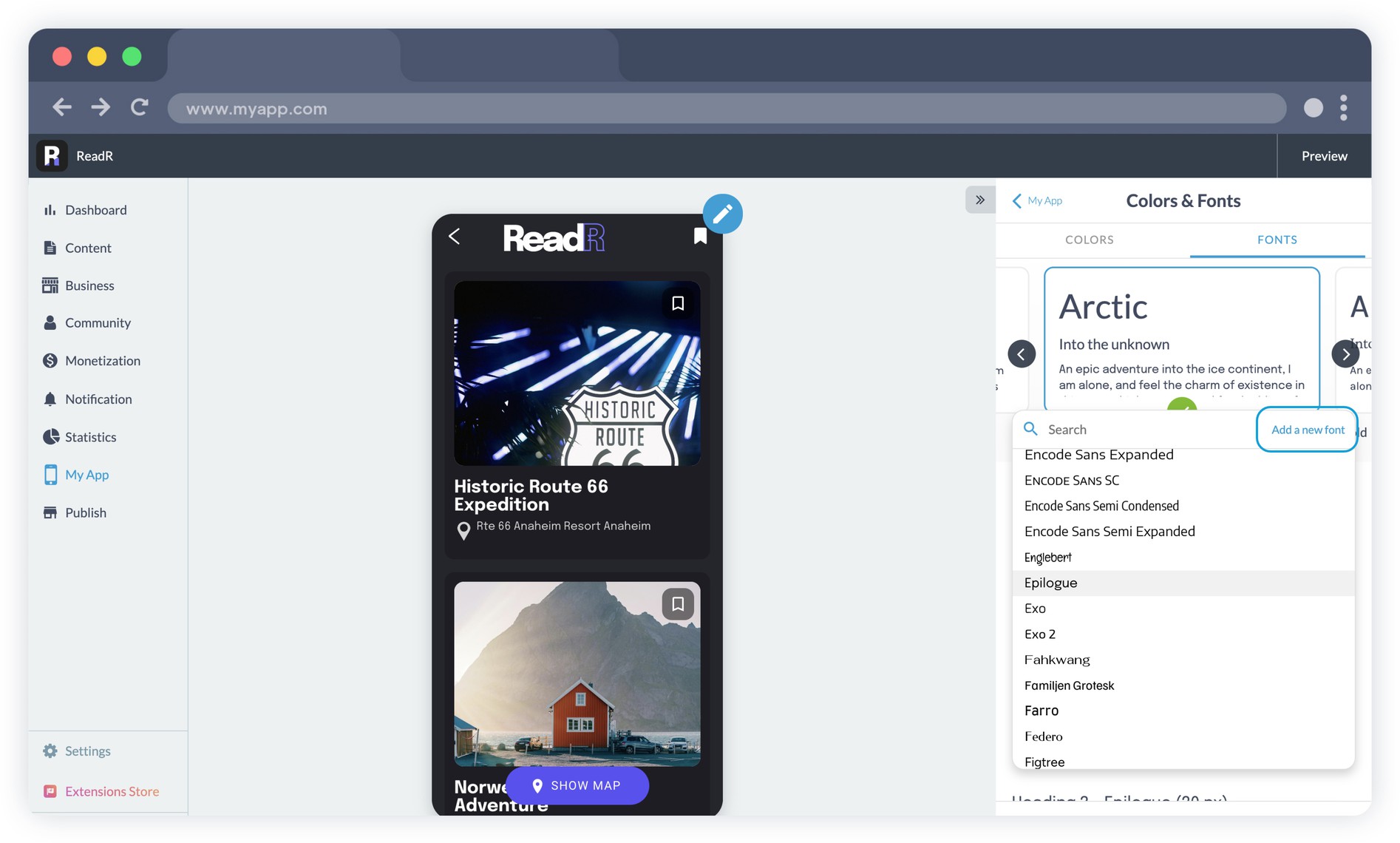Open Settings with the gear icon
Screen dimensions: 1400x843
pos(86,751)
